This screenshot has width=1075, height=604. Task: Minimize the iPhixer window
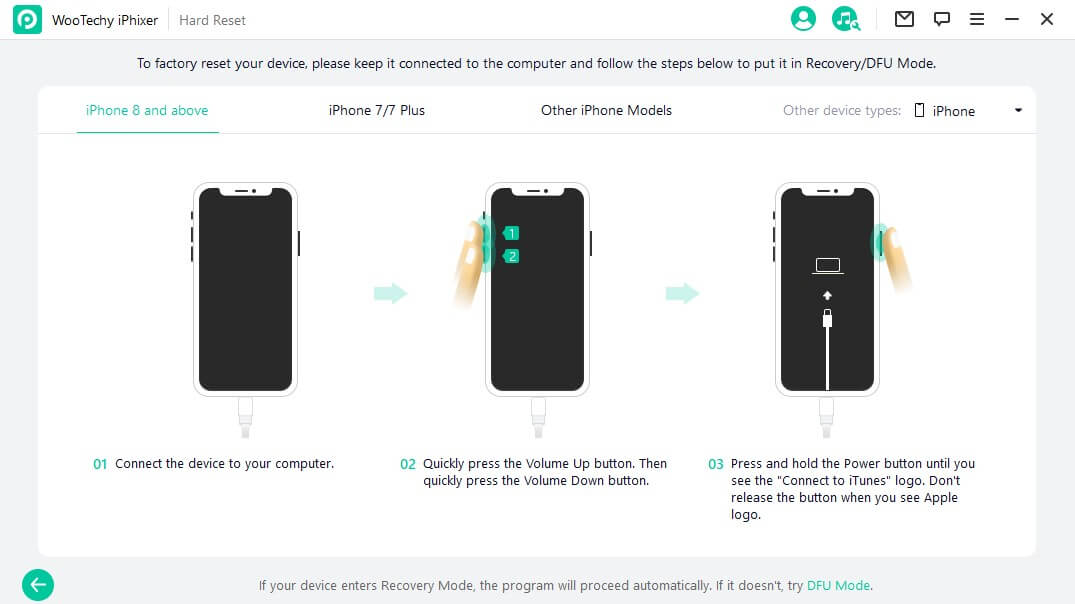click(1012, 19)
